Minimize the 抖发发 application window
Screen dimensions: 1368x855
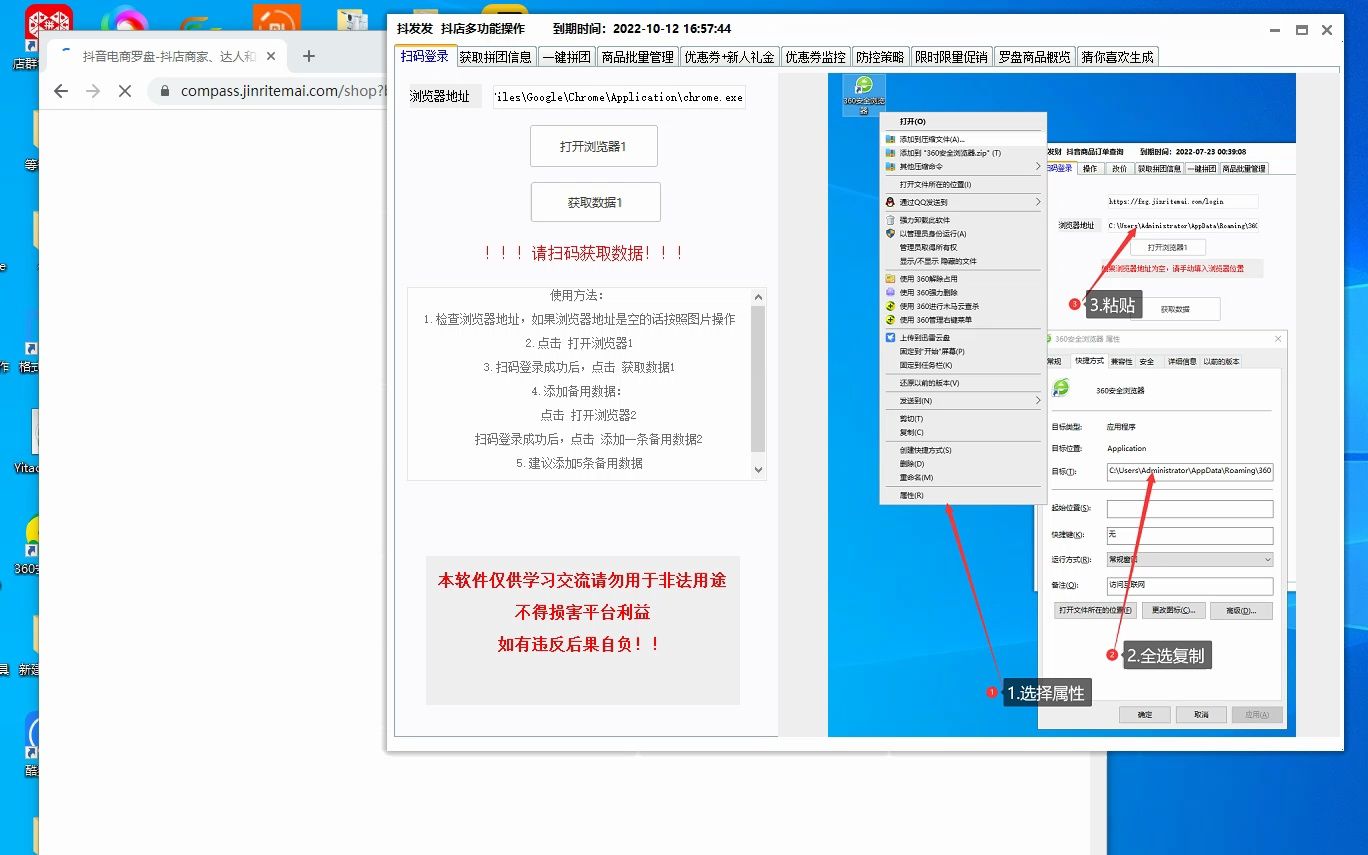[1275, 30]
